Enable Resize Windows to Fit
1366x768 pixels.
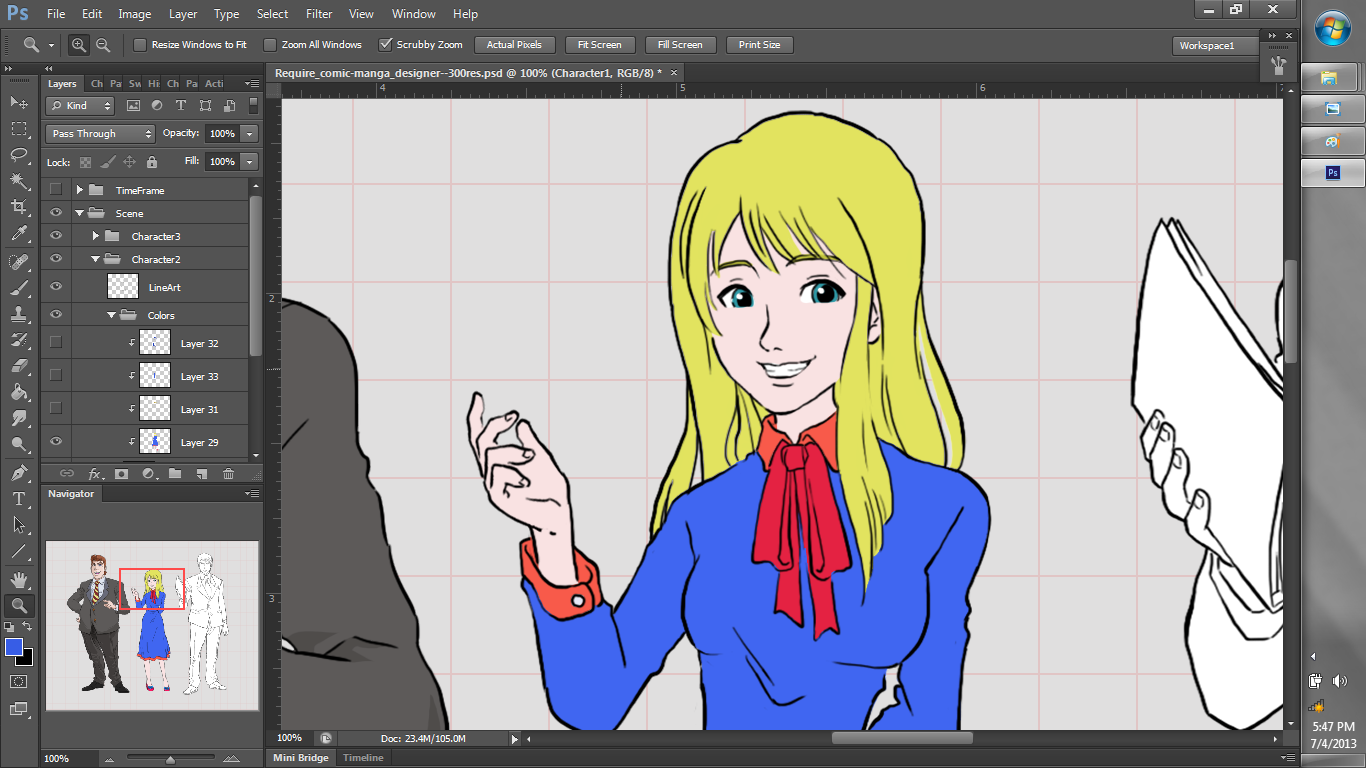pos(138,44)
